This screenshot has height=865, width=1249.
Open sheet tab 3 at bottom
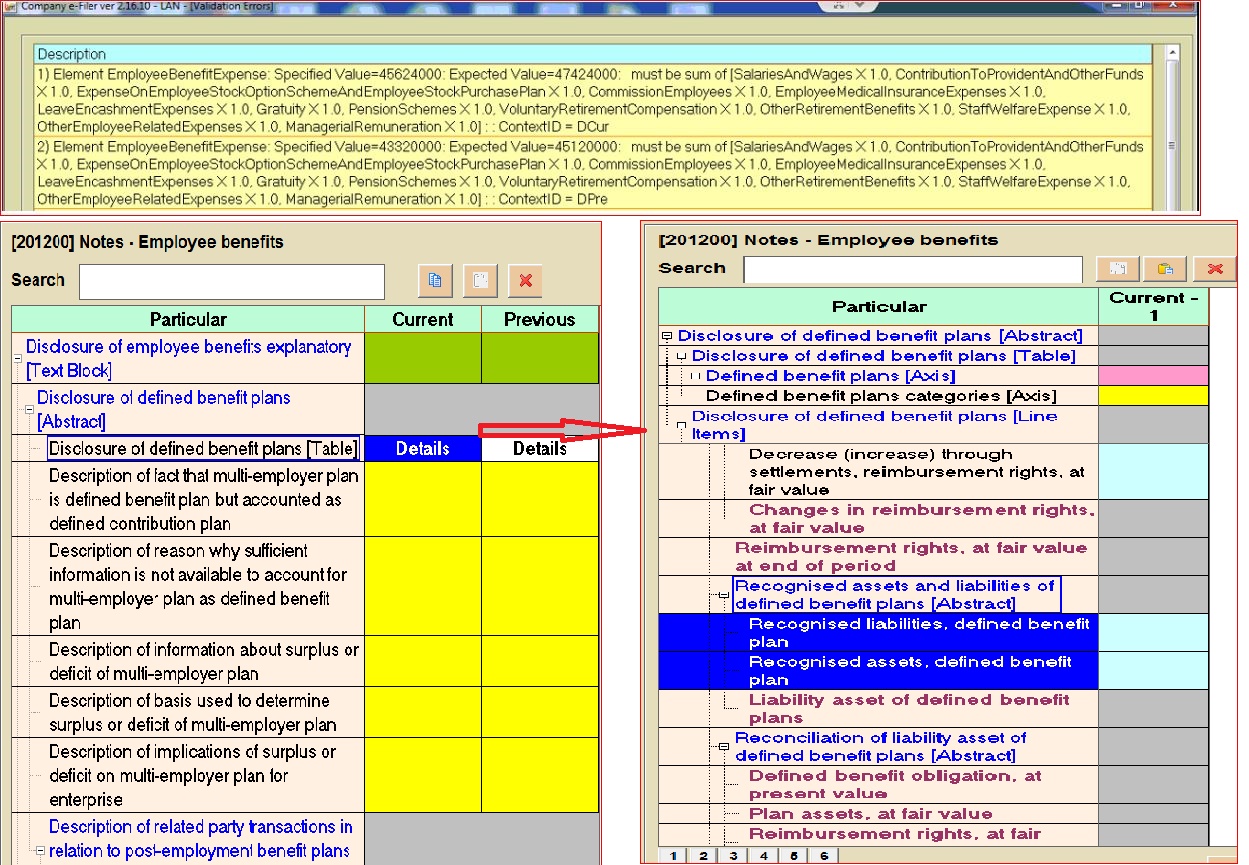point(733,856)
